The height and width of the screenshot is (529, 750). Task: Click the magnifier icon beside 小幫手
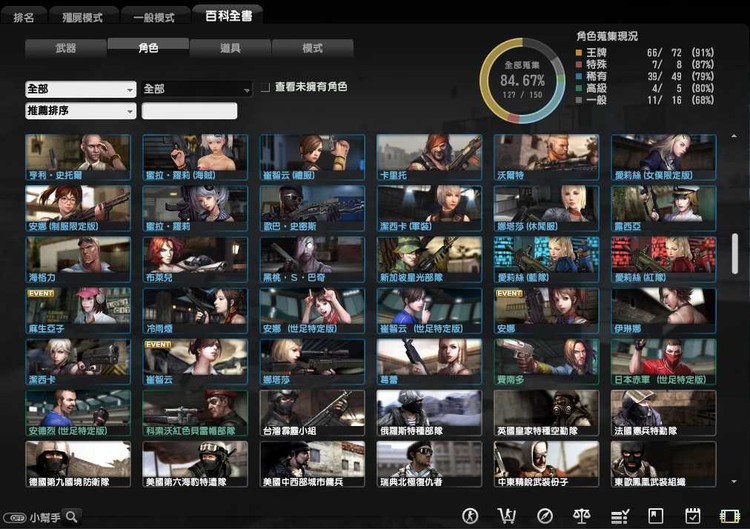[x=72, y=517]
